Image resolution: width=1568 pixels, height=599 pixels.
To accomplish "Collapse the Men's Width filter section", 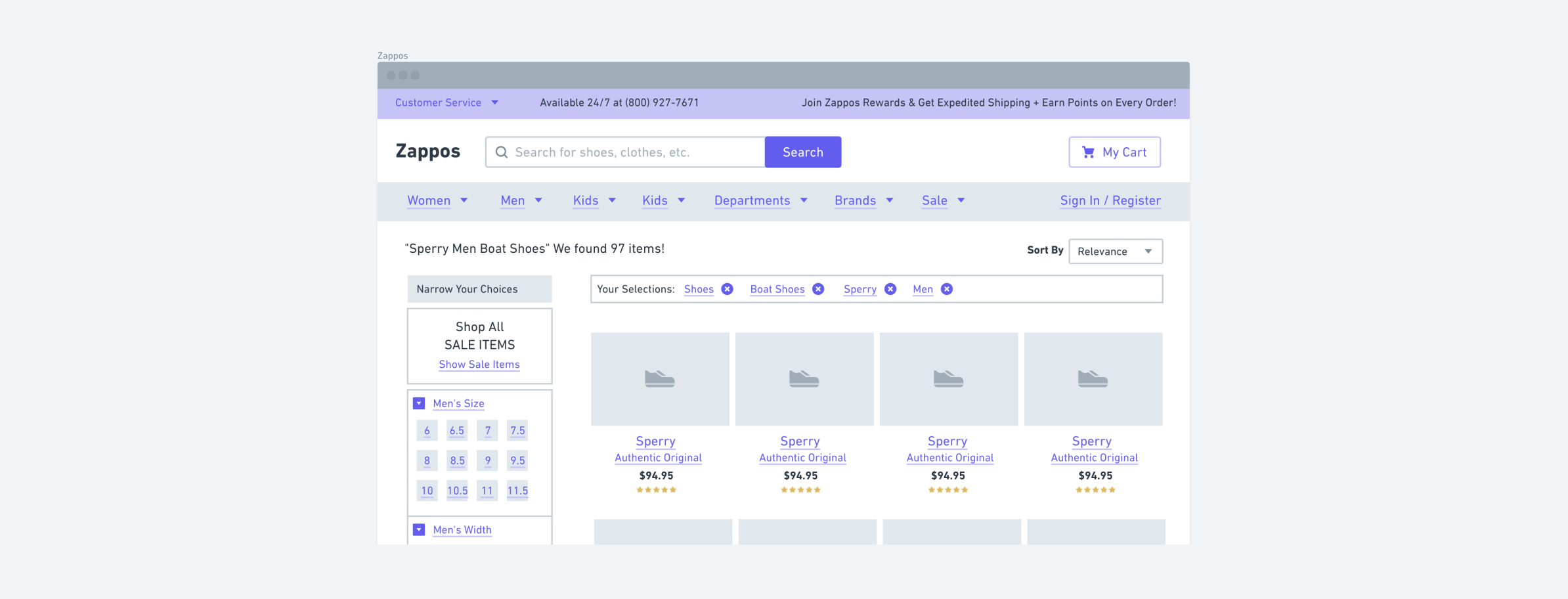I will 419,529.
